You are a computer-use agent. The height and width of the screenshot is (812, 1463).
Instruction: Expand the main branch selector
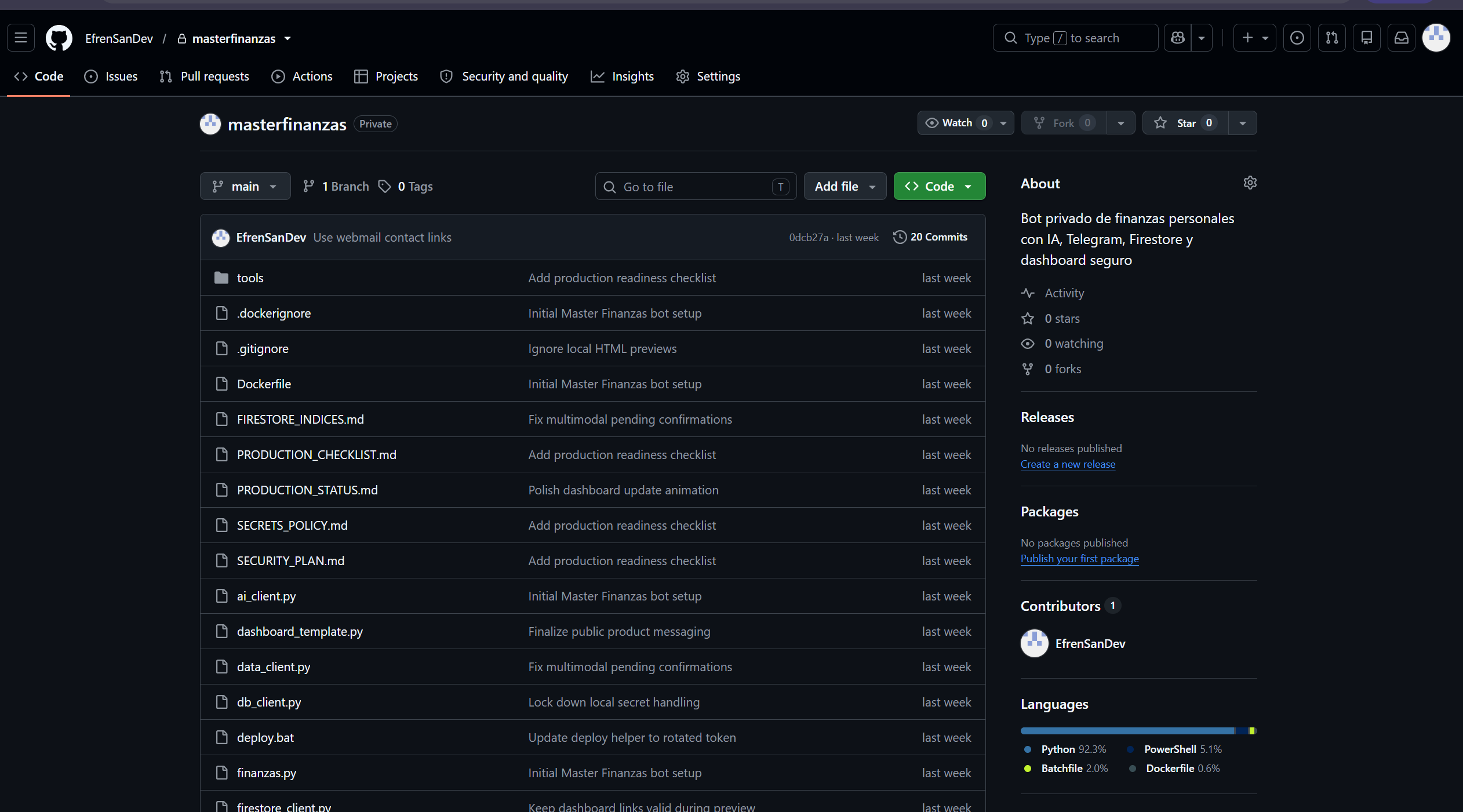coord(245,187)
